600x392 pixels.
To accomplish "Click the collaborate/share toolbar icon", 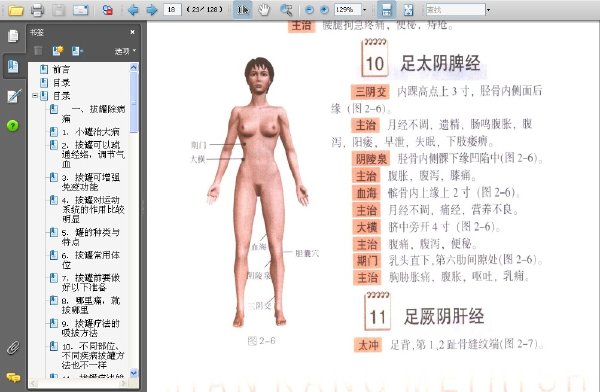I will coord(108,10).
